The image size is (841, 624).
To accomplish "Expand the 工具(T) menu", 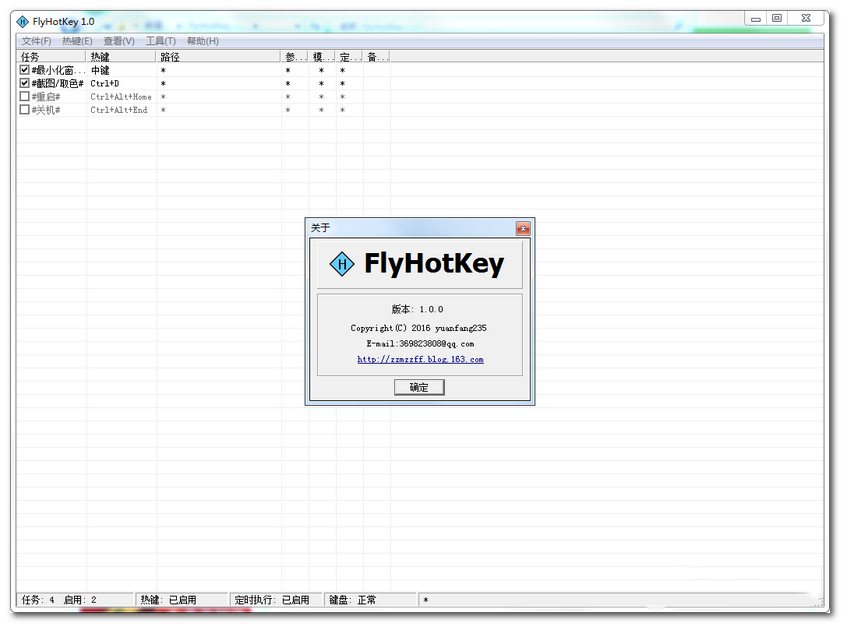I will [160, 41].
